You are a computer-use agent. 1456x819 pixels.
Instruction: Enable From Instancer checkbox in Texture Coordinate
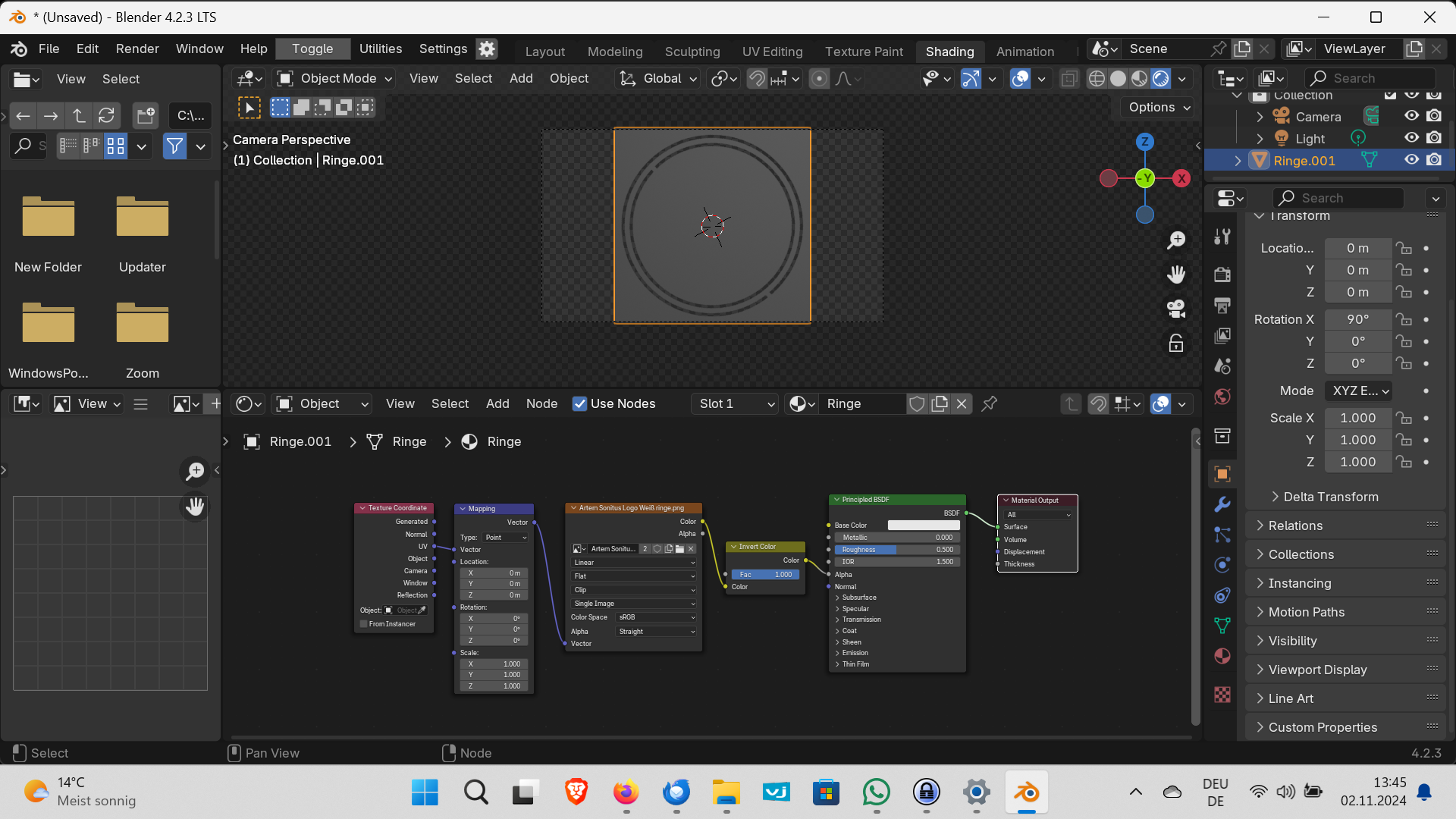364,624
